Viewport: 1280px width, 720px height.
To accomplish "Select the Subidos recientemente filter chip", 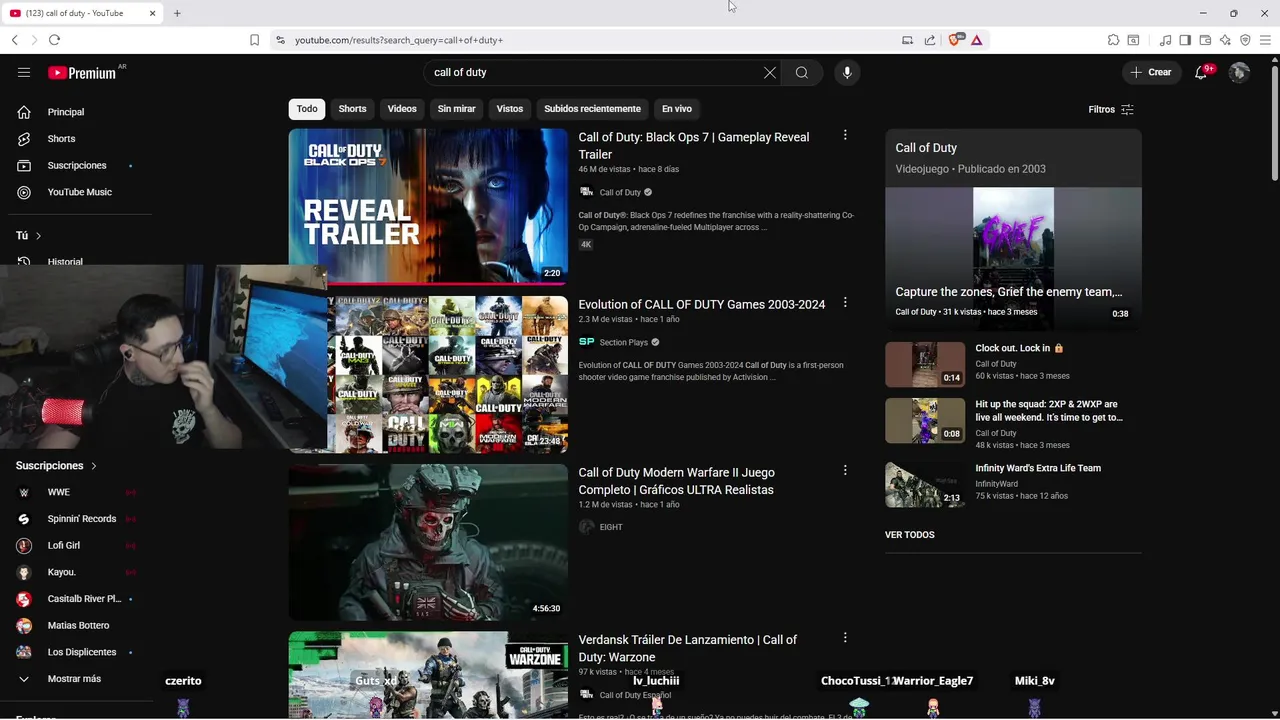I will [x=592, y=109].
